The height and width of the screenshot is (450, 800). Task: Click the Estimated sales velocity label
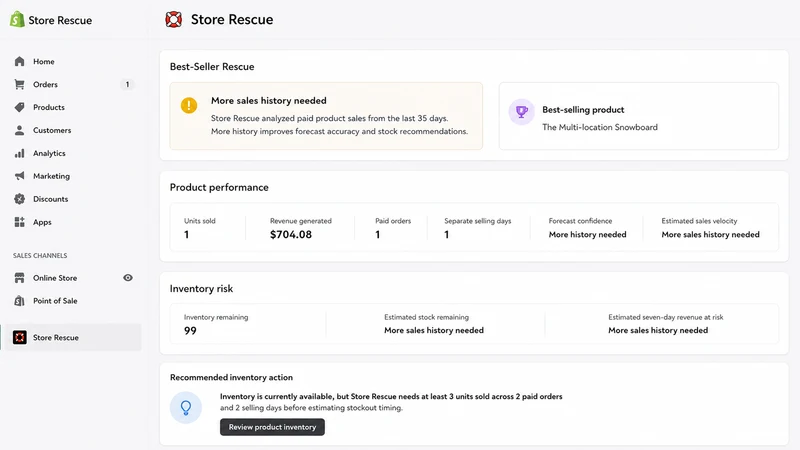click(699, 221)
